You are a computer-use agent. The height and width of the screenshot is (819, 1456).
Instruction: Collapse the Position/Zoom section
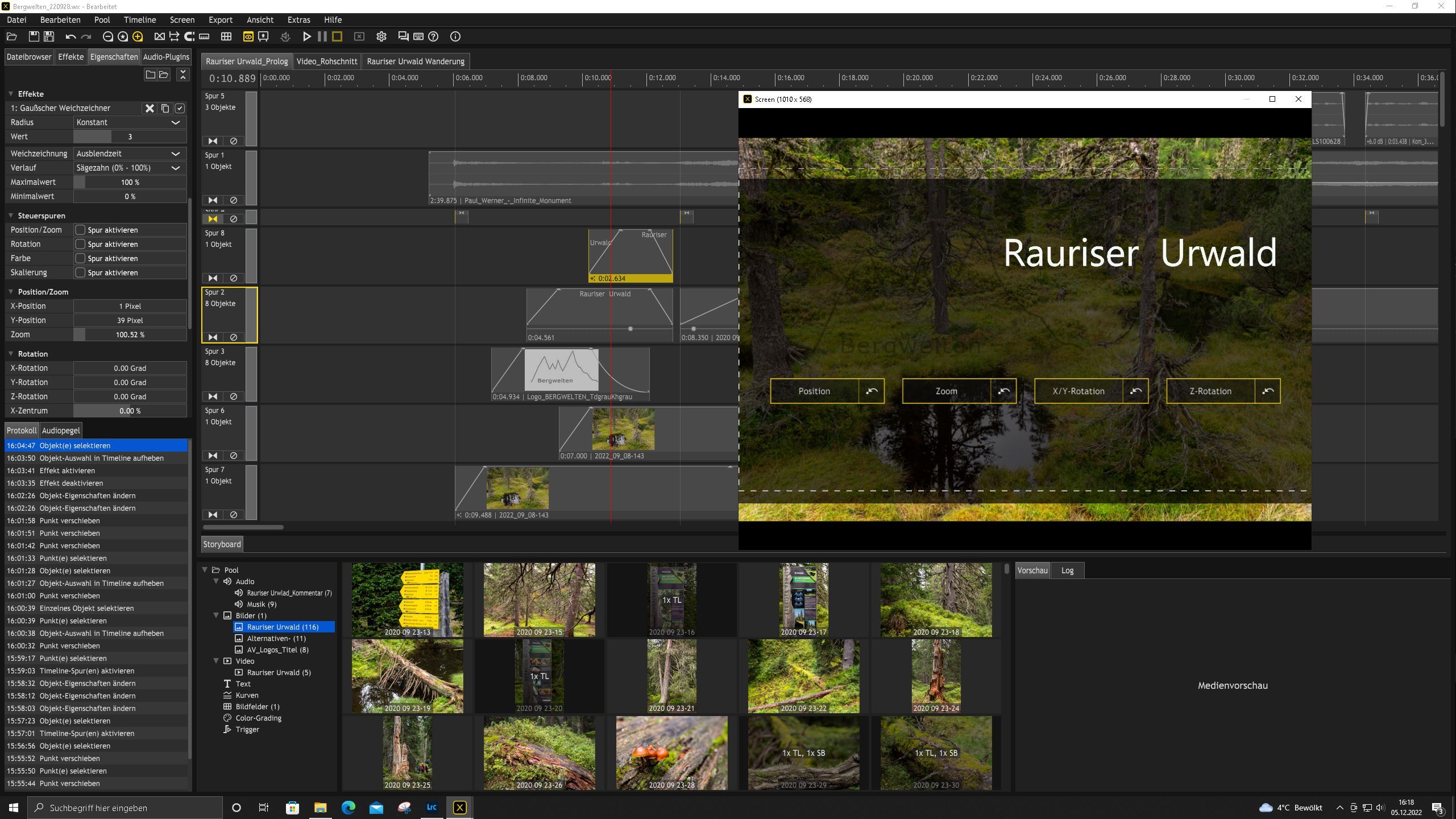pos(10,292)
